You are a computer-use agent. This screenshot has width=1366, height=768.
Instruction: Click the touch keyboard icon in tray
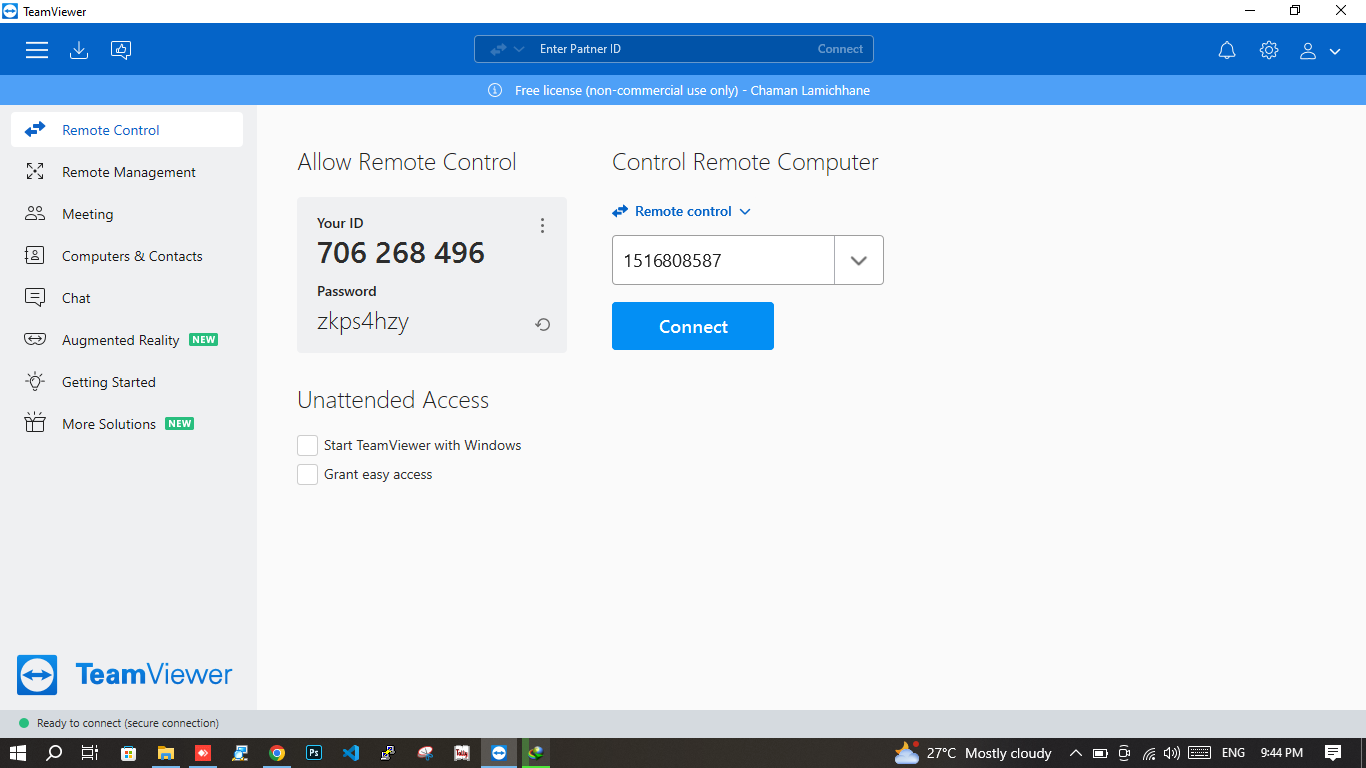1200,753
